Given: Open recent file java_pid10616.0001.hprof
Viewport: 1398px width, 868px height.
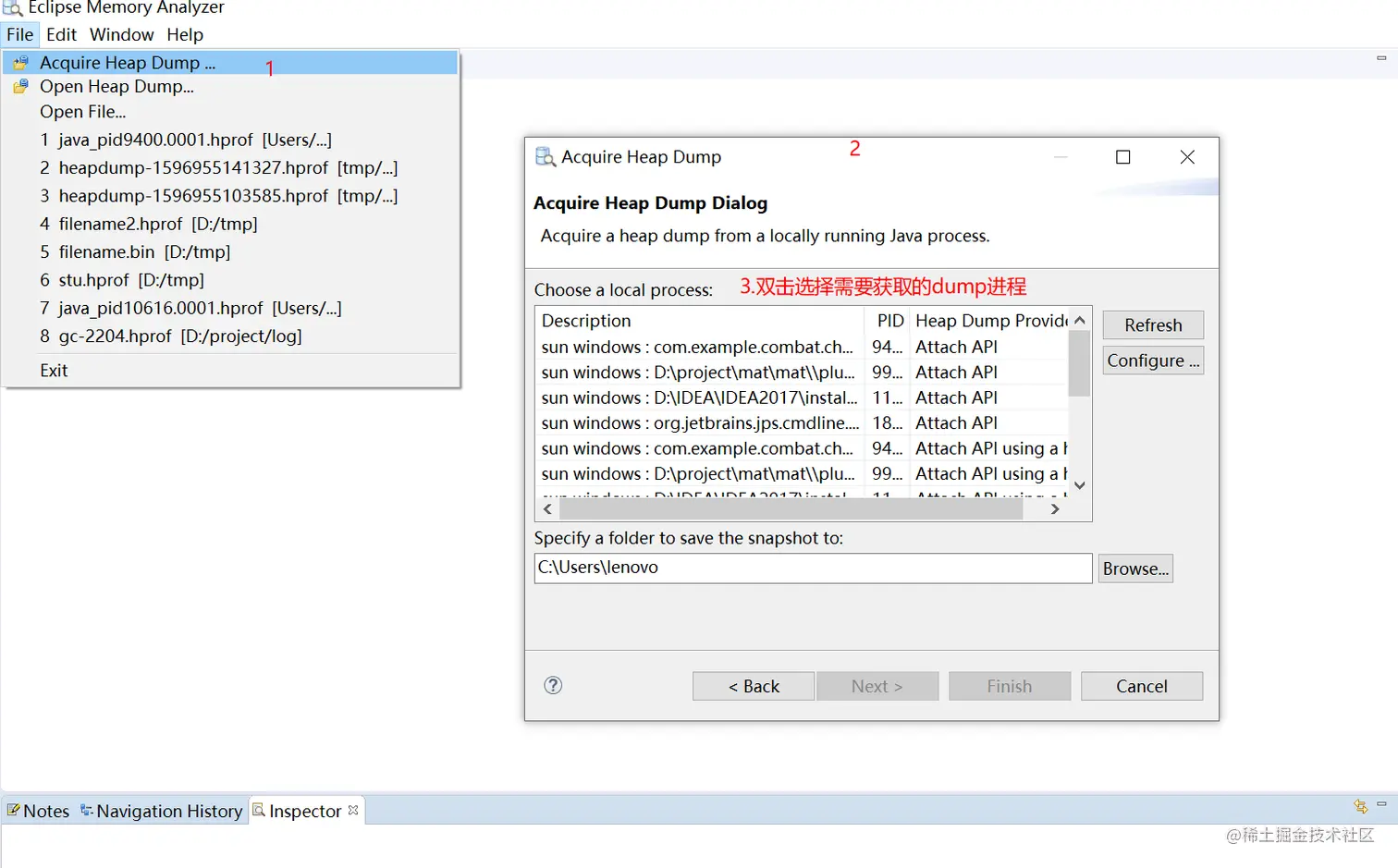Looking at the screenshot, I should click(230, 308).
